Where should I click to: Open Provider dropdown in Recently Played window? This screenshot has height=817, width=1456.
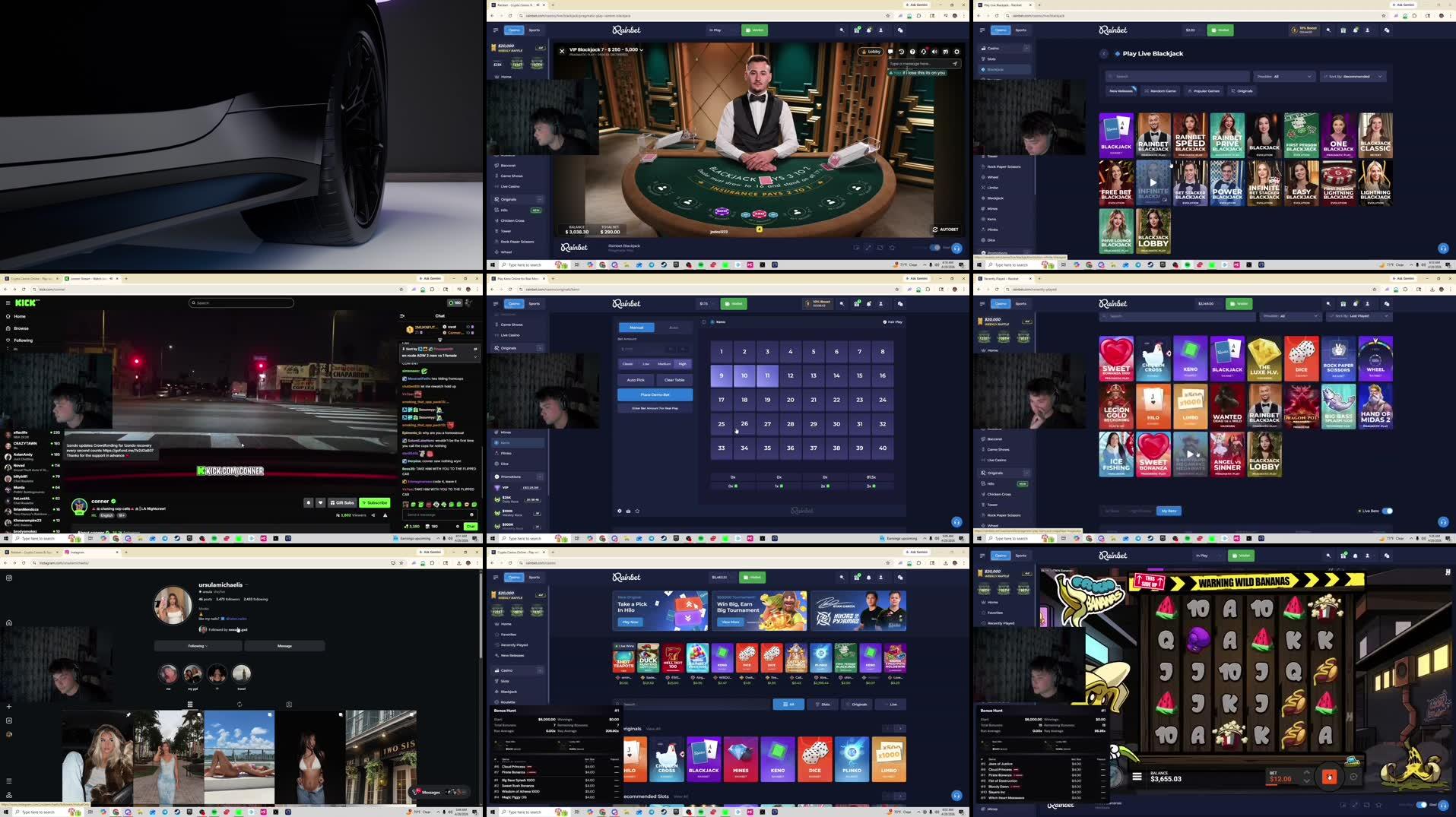[1290, 315]
